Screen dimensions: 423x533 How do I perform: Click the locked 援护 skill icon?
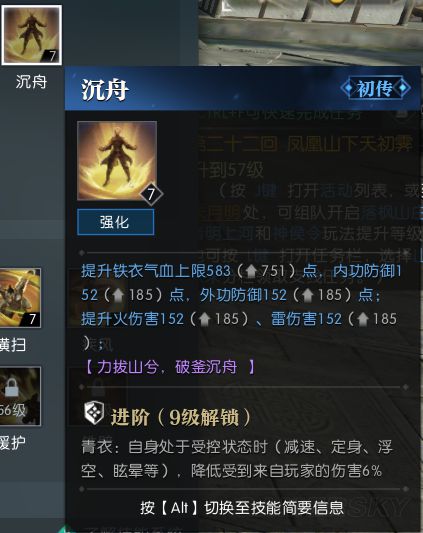click(20, 396)
